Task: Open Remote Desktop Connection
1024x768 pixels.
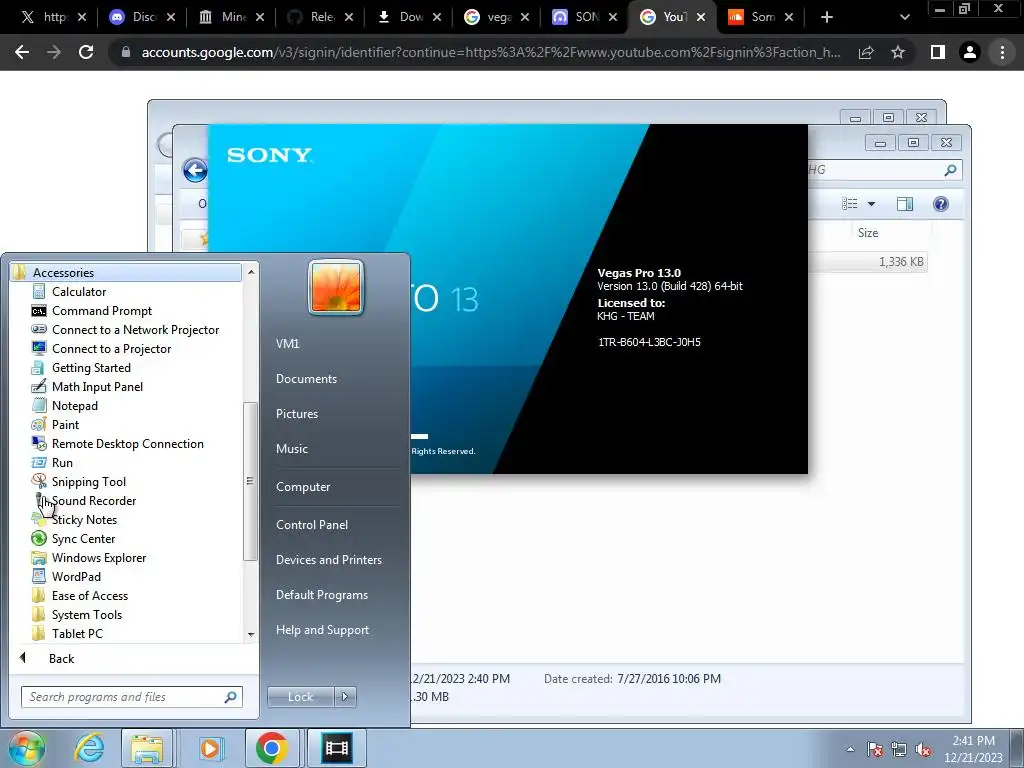Action: click(127, 443)
